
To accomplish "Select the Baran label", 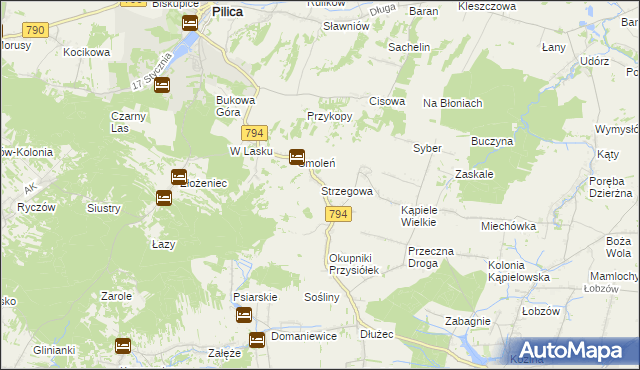I will pos(424,11).
